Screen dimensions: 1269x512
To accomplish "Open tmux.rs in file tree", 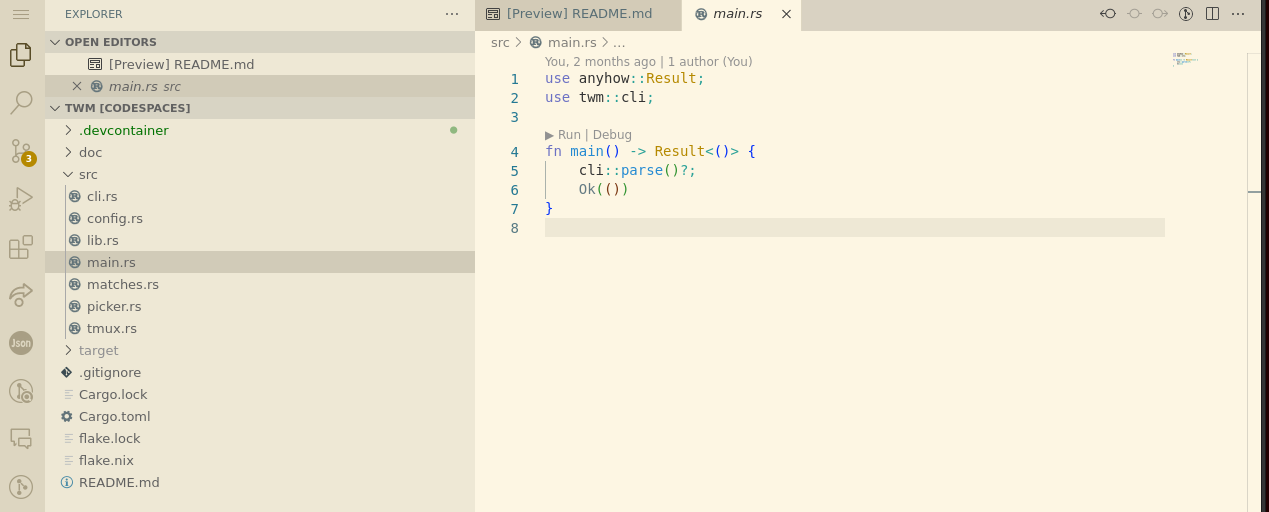I will 260,328.
